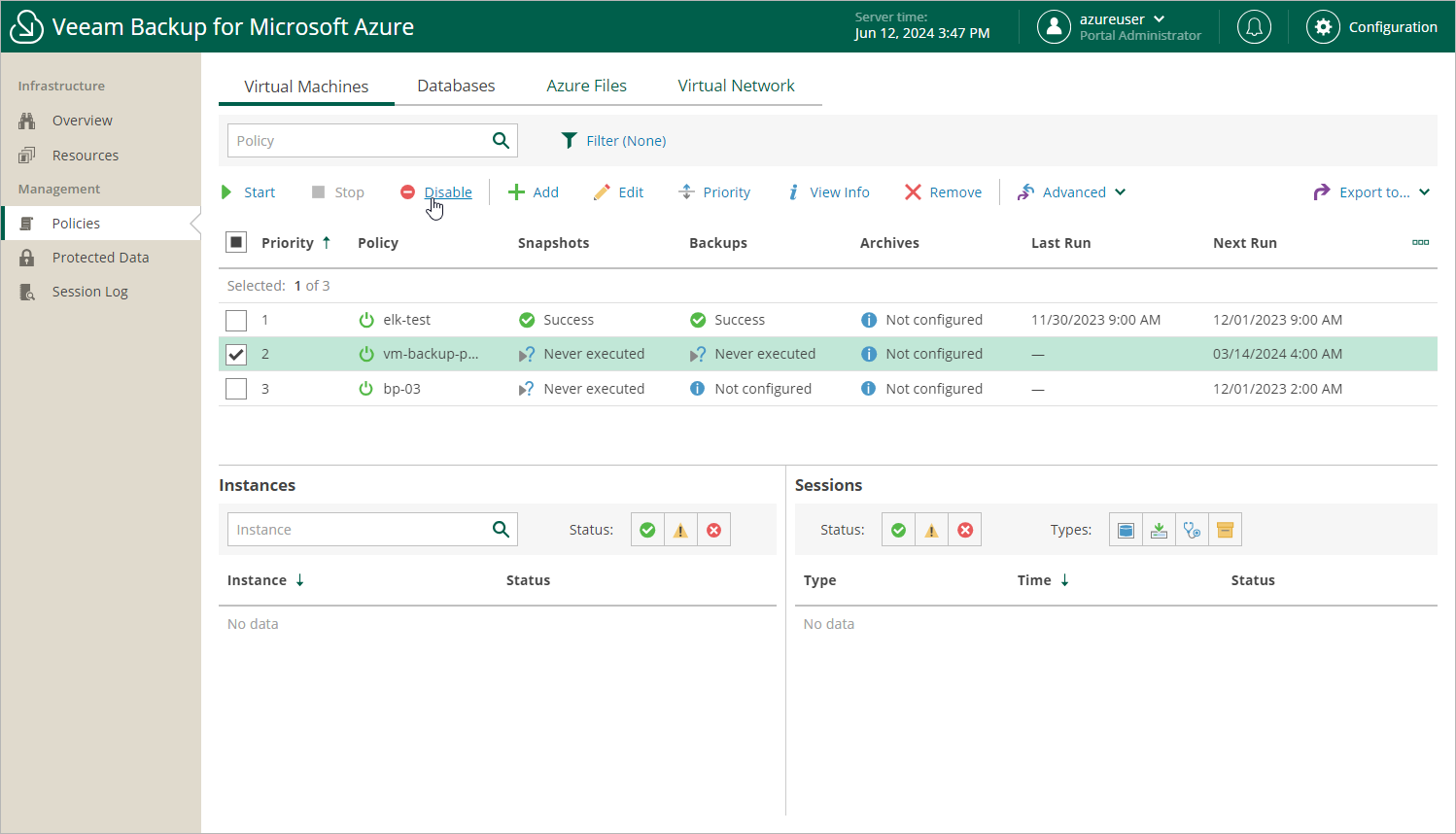The image size is (1456, 834).
Task: Open the Export to dropdown
Action: click(1372, 192)
